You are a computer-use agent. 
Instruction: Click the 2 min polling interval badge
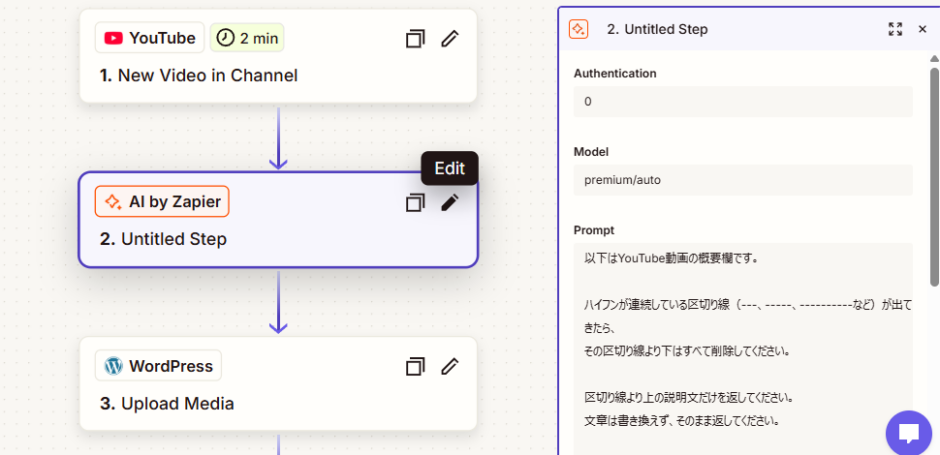click(x=247, y=38)
